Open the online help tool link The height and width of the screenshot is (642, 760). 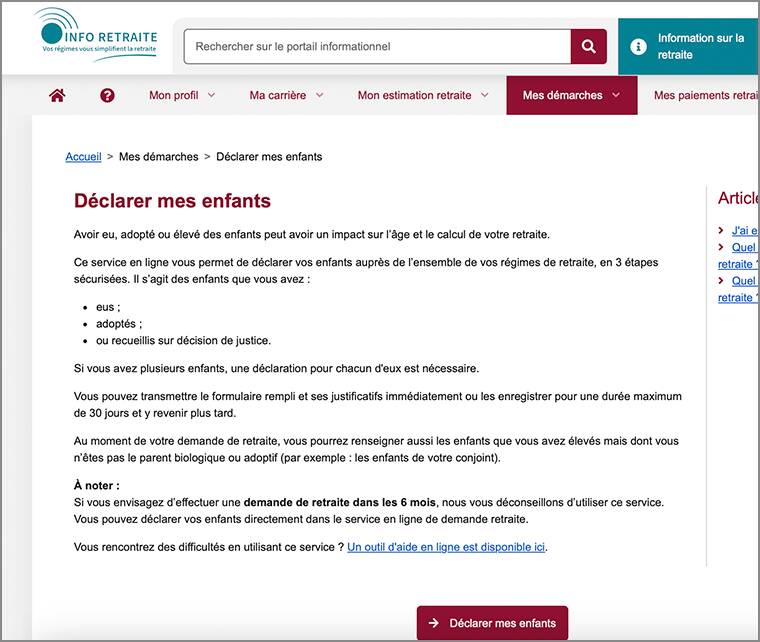[x=446, y=547]
